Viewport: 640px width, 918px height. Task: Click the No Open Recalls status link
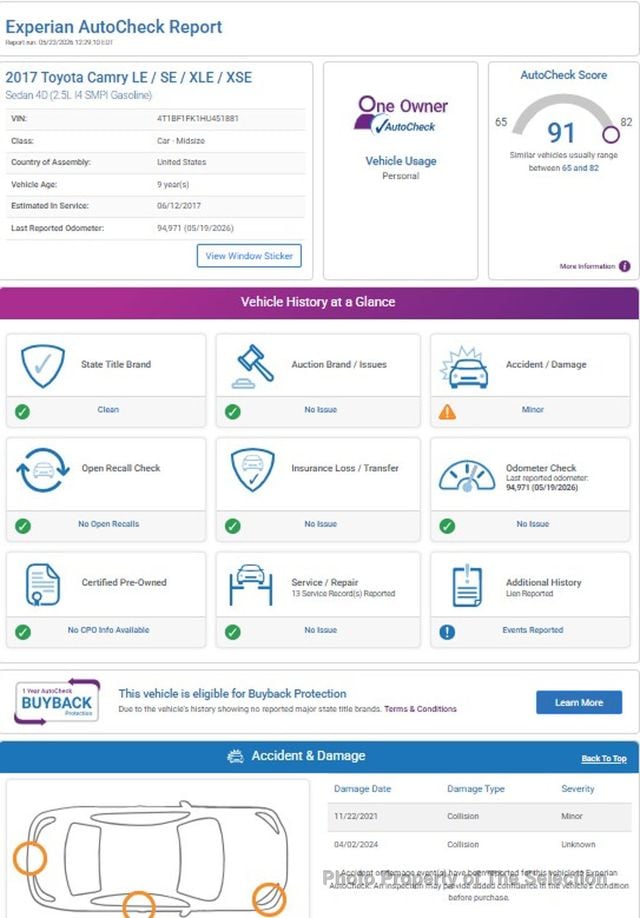(x=109, y=524)
